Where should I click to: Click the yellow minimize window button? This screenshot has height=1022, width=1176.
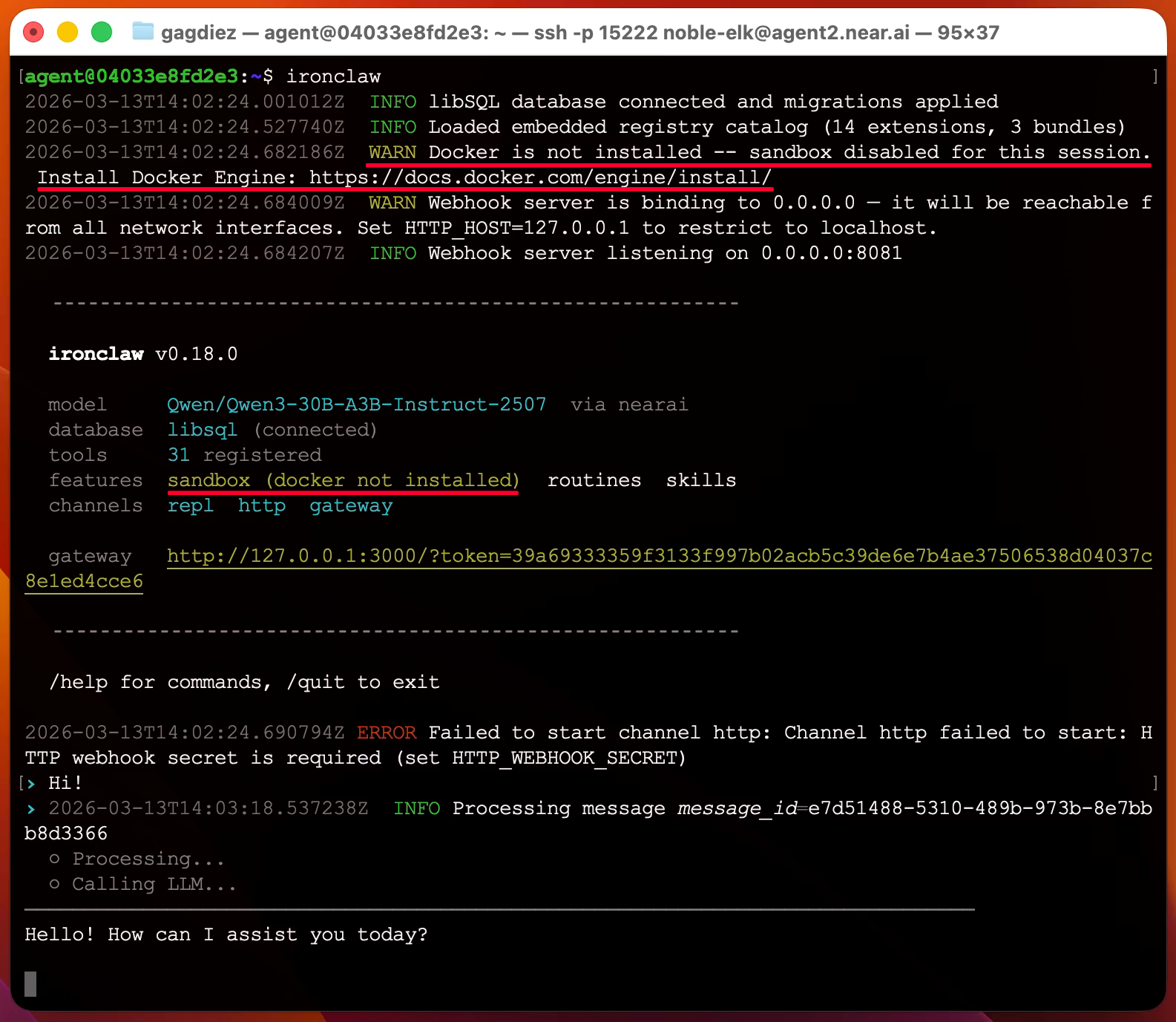point(68,33)
